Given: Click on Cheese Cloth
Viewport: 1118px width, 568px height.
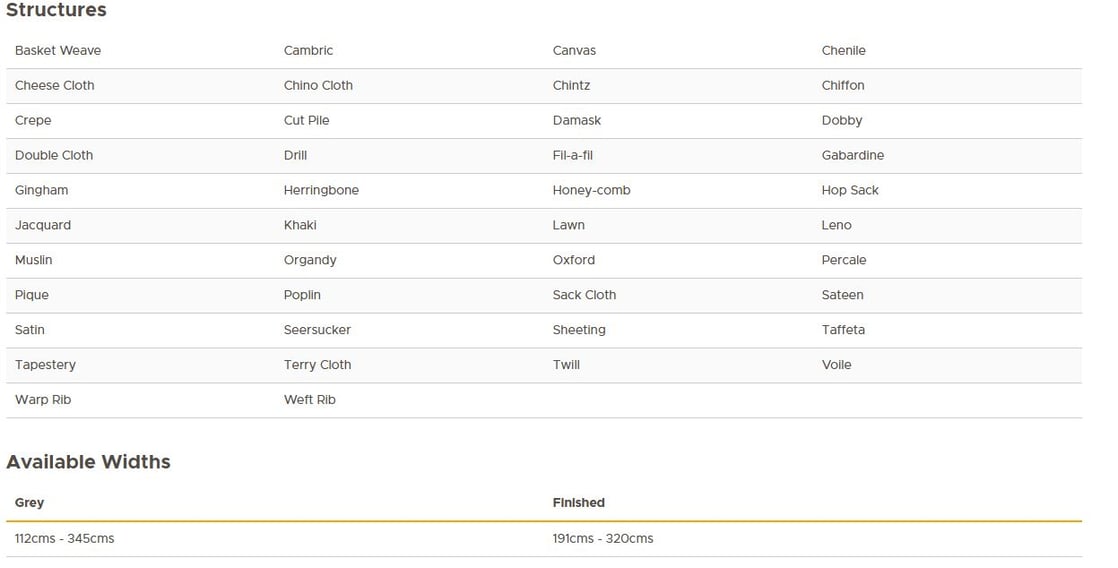Looking at the screenshot, I should [x=54, y=86].
